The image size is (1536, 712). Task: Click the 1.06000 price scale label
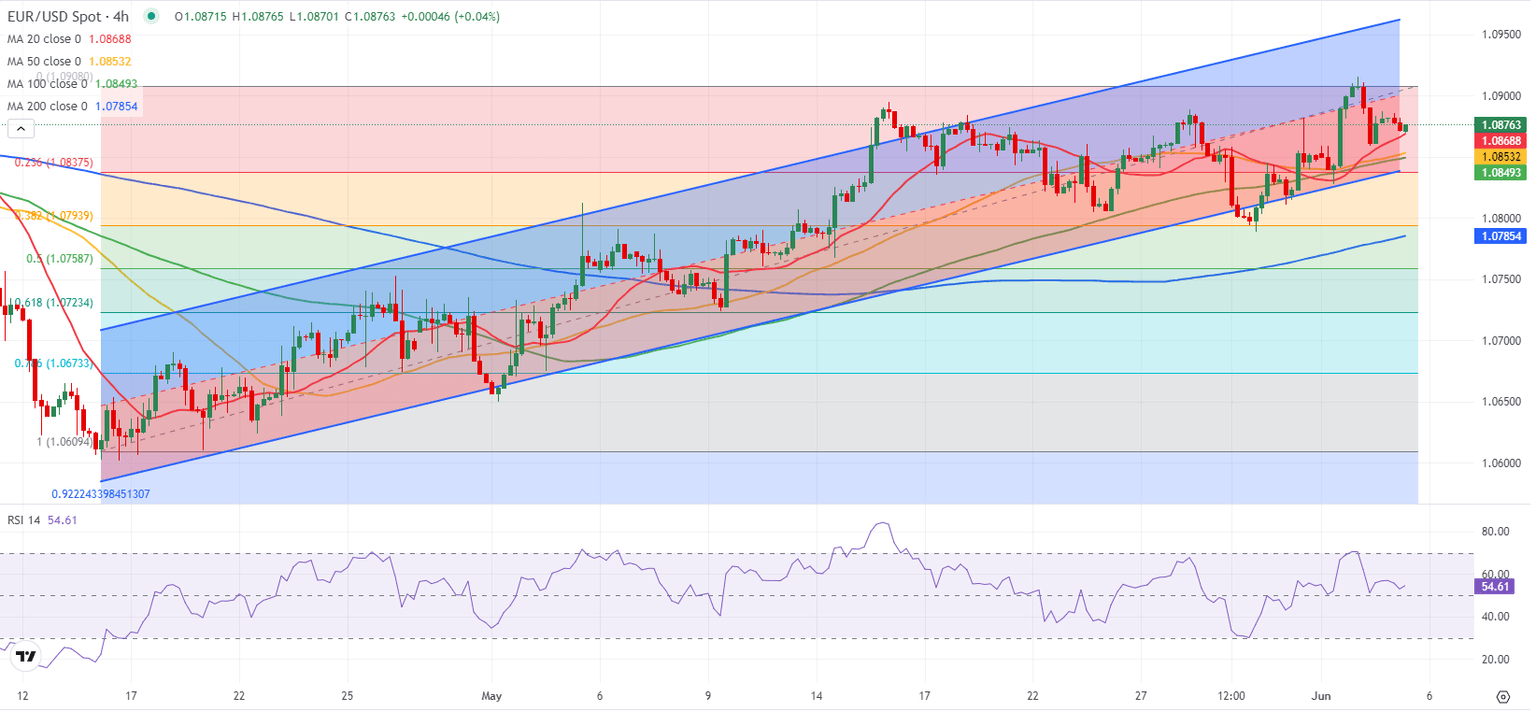coord(1500,463)
